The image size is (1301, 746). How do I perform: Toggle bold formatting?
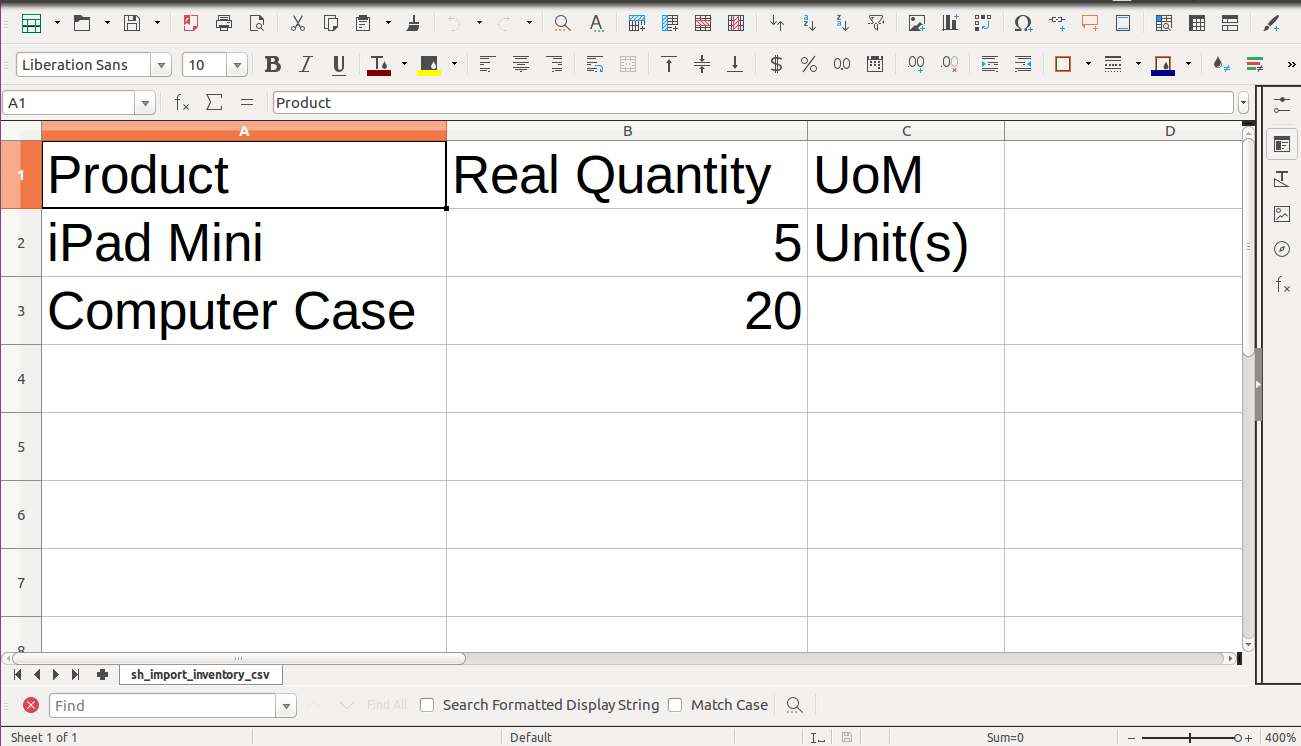273,65
